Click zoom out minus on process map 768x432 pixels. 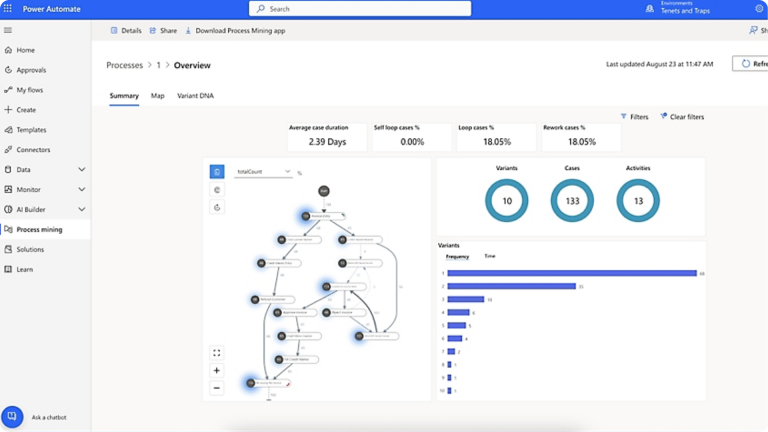[x=217, y=388]
